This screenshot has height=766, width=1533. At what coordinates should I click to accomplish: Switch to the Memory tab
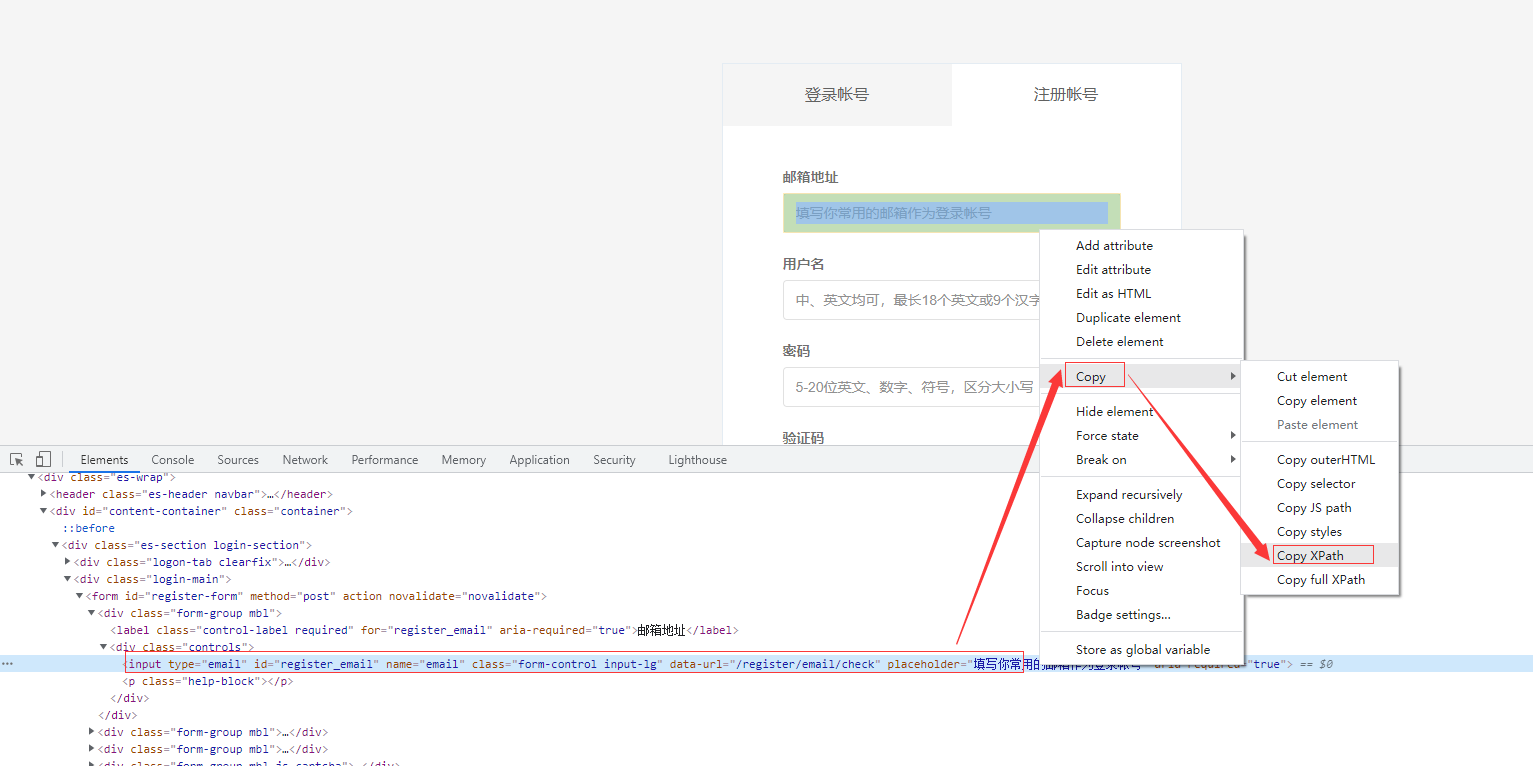[464, 460]
